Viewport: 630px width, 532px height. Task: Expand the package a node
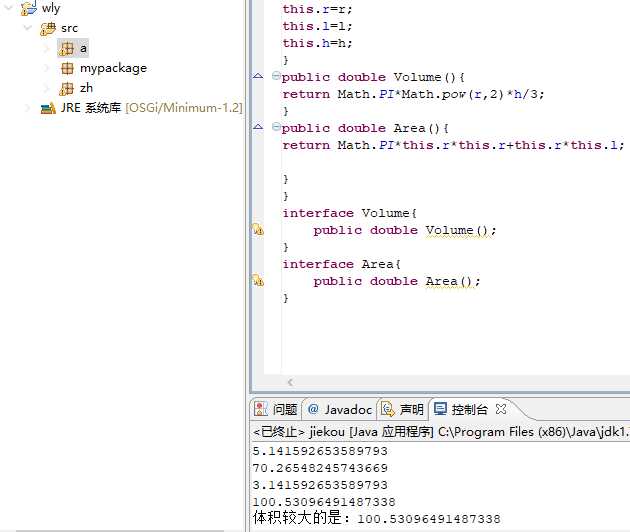point(47,49)
